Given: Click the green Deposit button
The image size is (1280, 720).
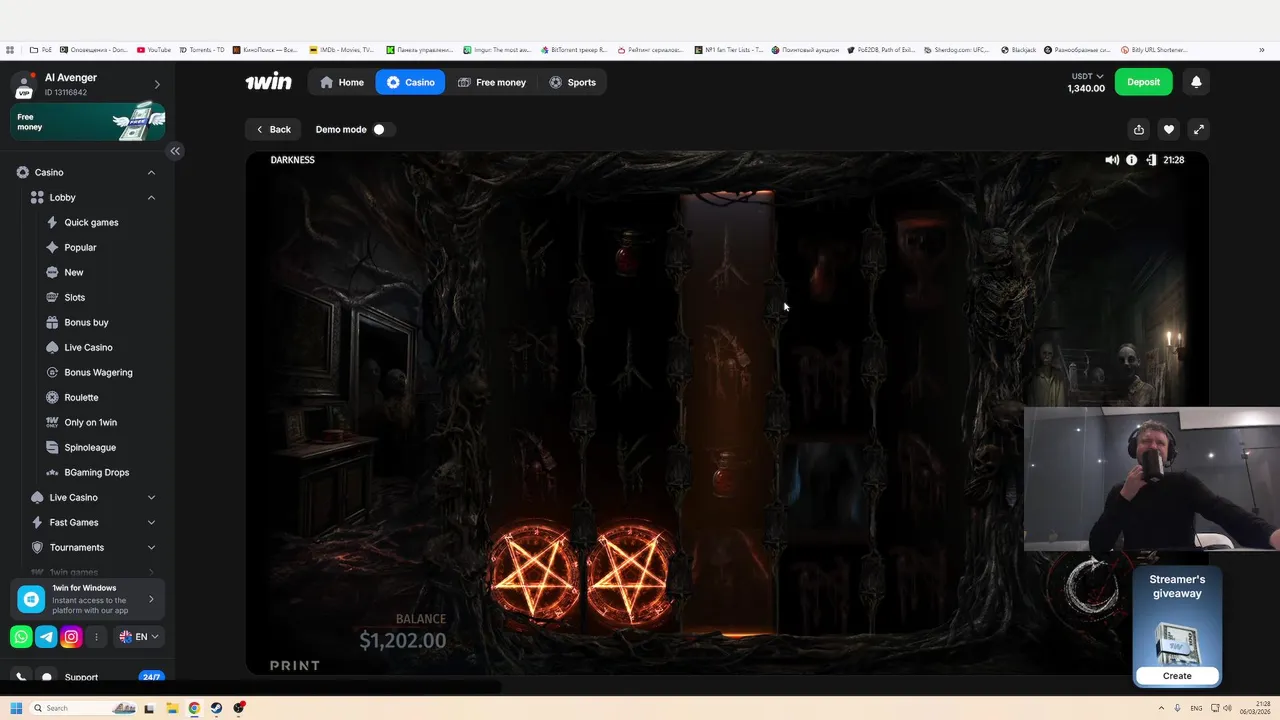Looking at the screenshot, I should coord(1144,82).
